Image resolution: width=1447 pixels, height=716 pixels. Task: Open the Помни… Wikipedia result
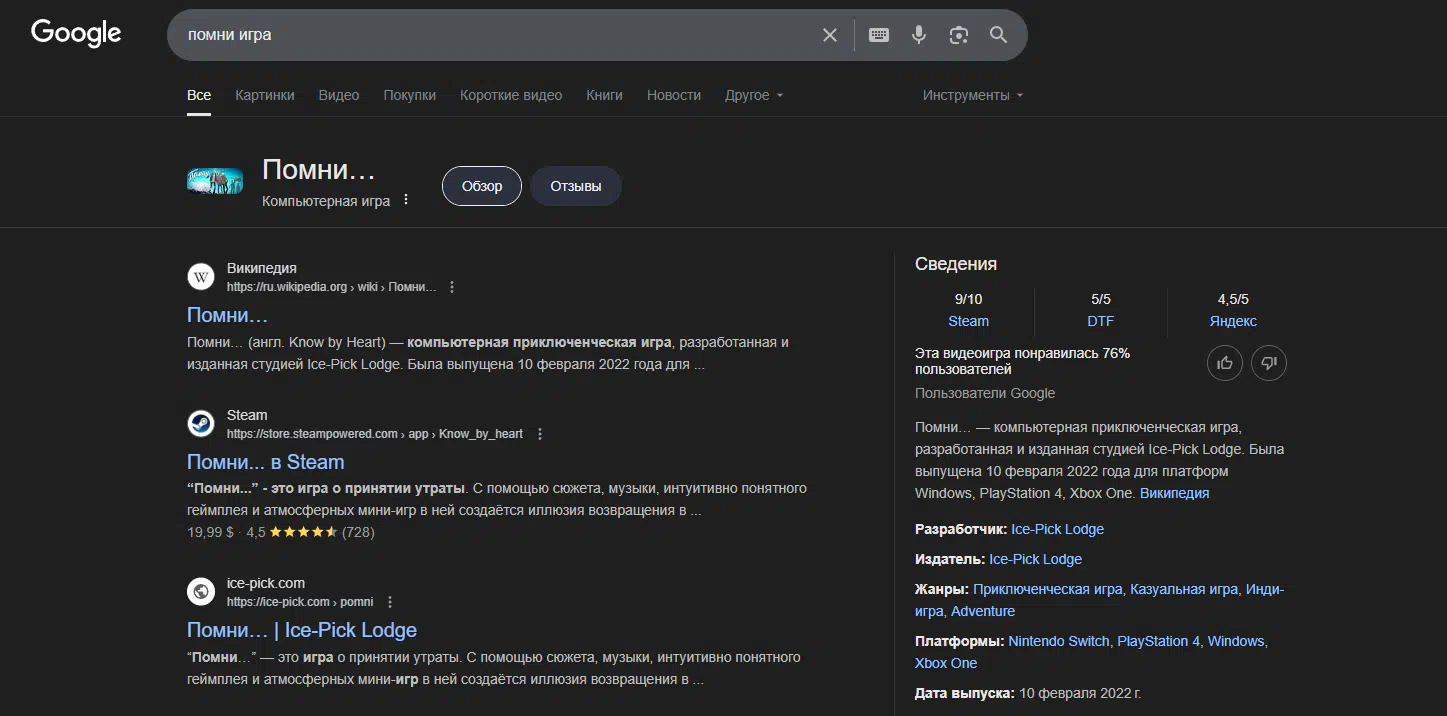(228, 315)
